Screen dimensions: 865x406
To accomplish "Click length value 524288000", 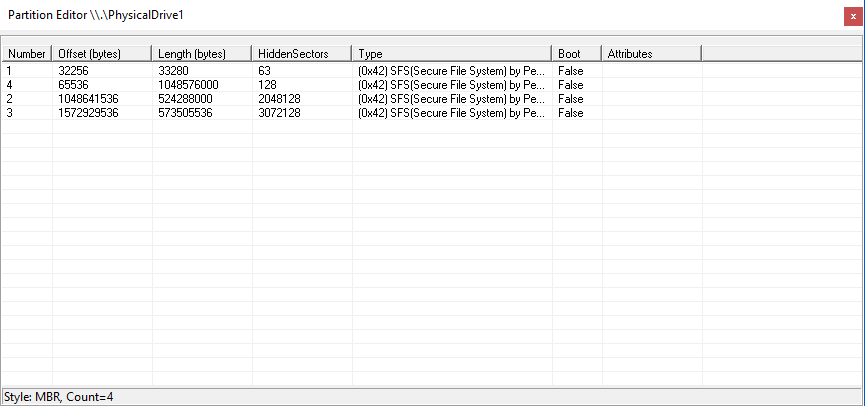I will (185, 99).
